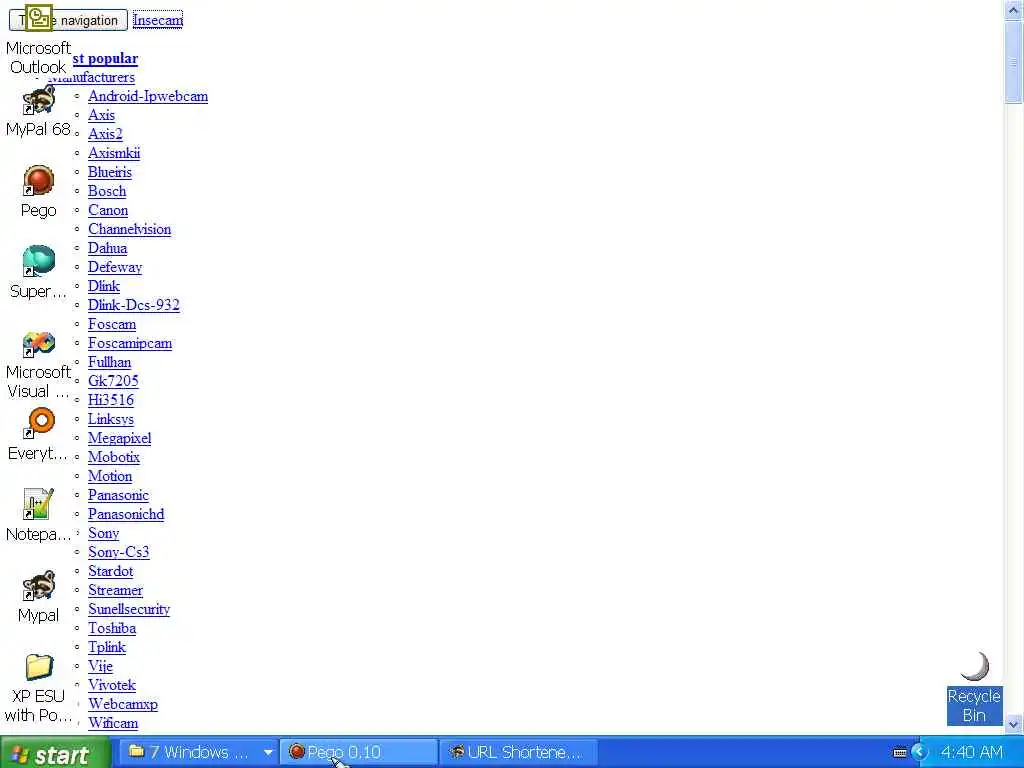Open the Fullhan link
1024x768 pixels.
click(x=110, y=362)
